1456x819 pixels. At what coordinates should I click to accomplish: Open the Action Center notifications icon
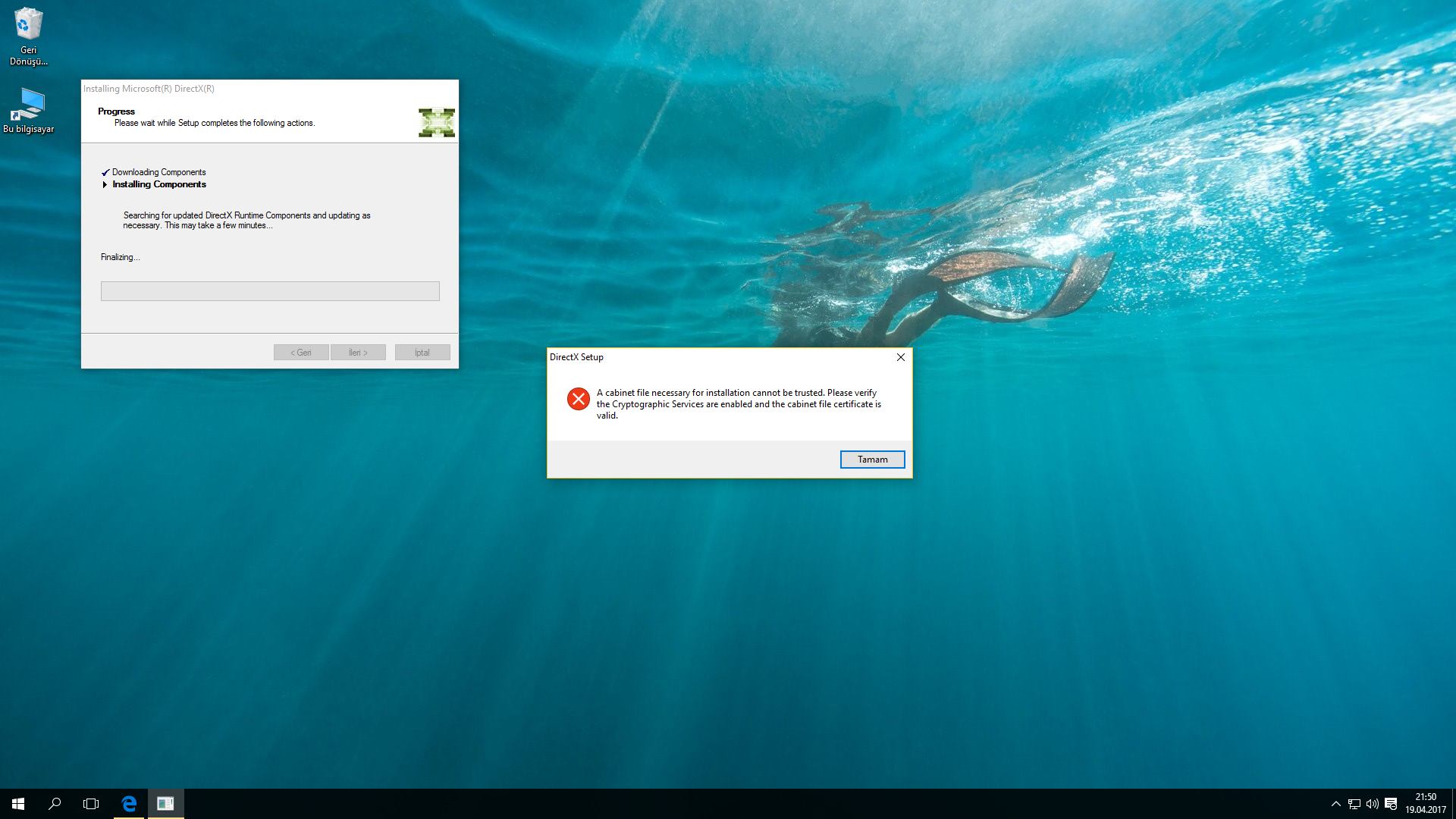click(x=1391, y=804)
